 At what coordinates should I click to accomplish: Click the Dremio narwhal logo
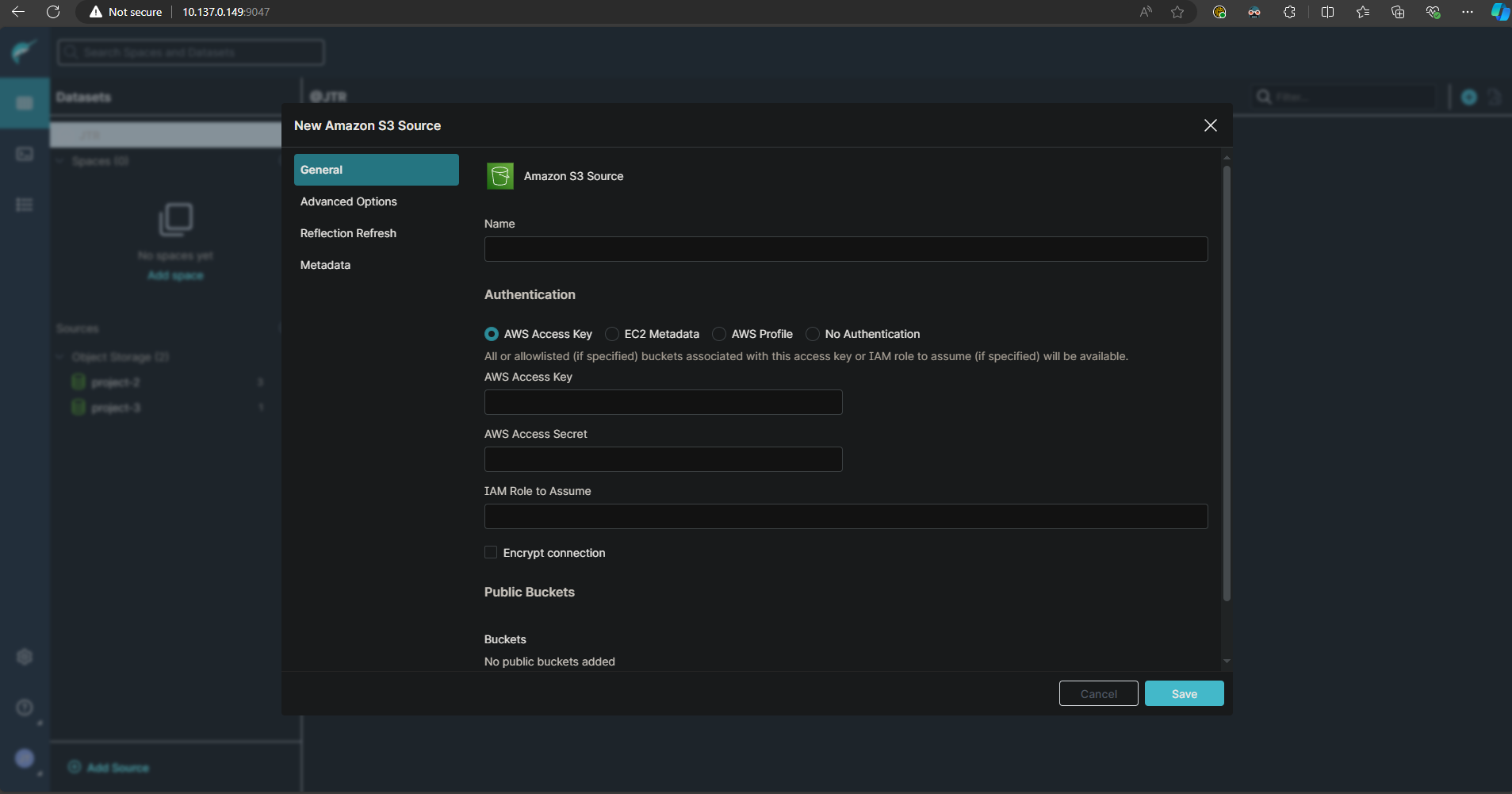25,52
